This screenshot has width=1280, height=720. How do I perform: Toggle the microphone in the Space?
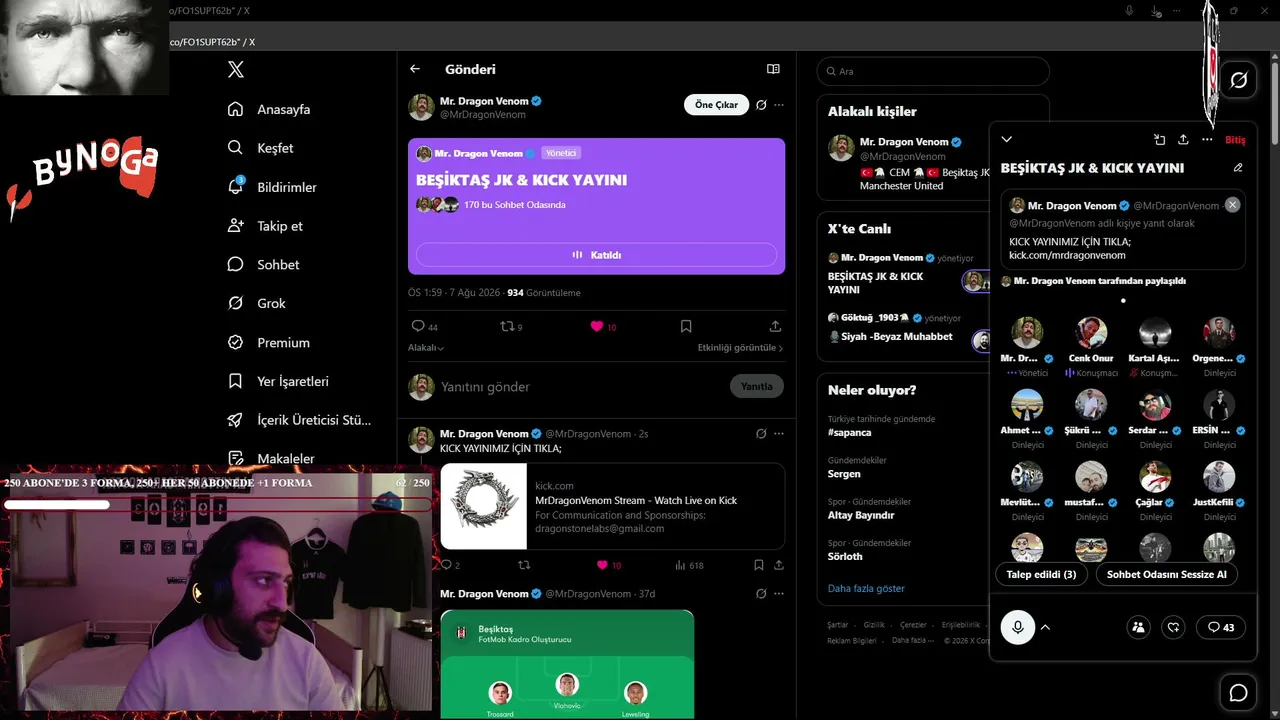pos(1018,627)
